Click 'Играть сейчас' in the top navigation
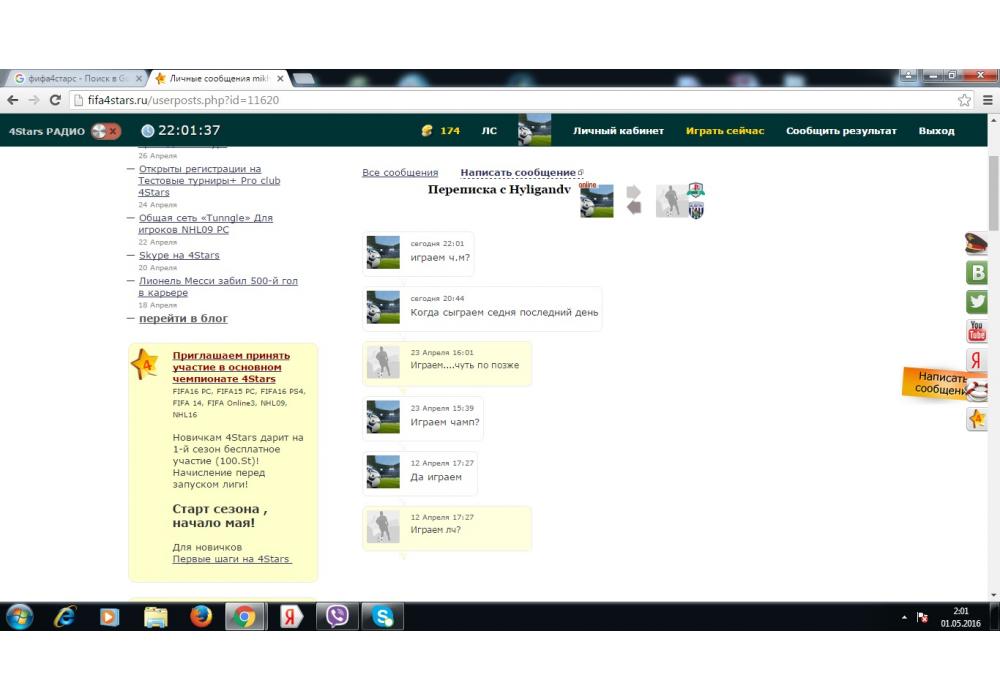 click(725, 131)
